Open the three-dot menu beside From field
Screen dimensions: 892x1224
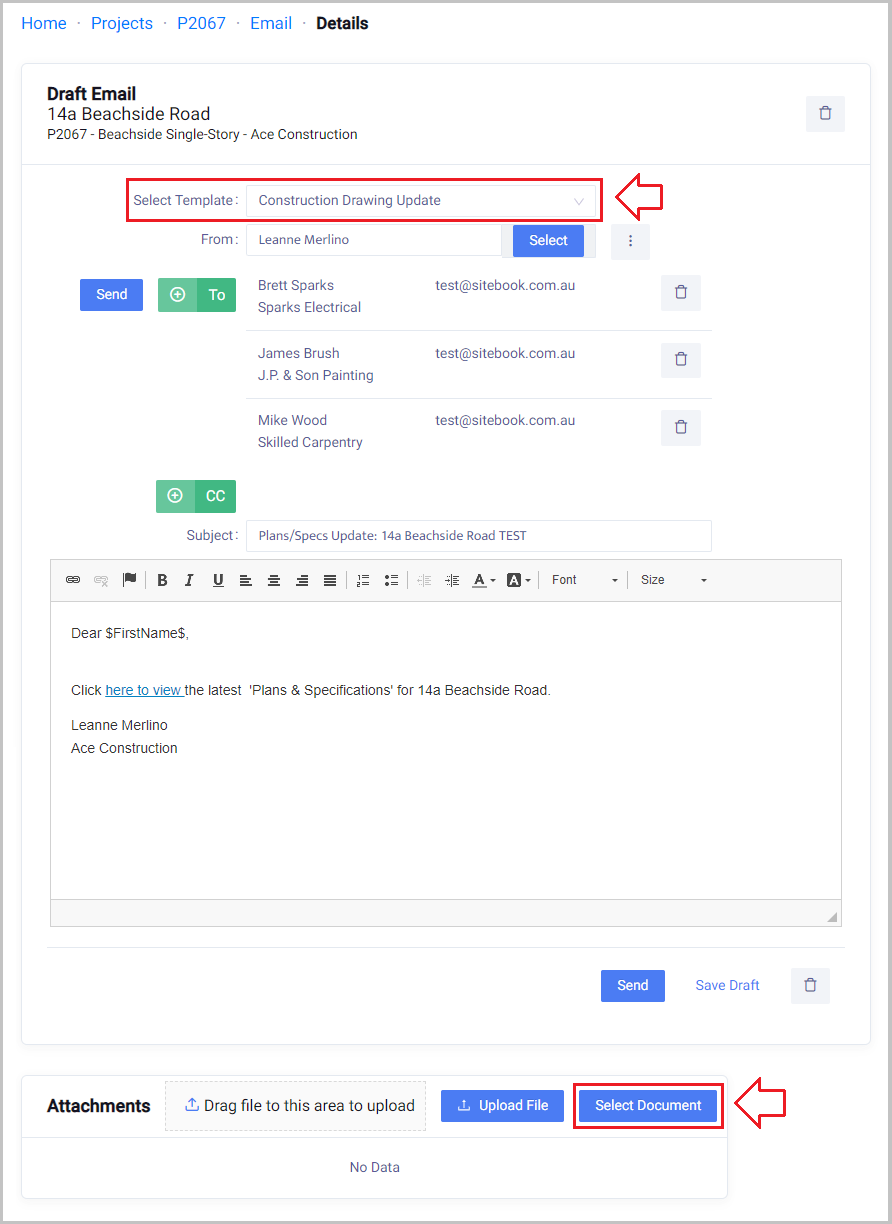(630, 241)
